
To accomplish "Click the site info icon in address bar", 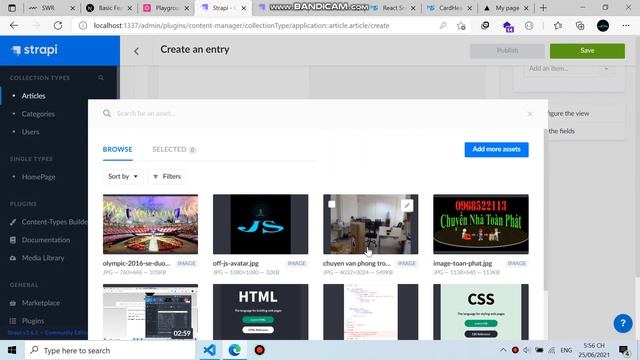I will [x=83, y=25].
